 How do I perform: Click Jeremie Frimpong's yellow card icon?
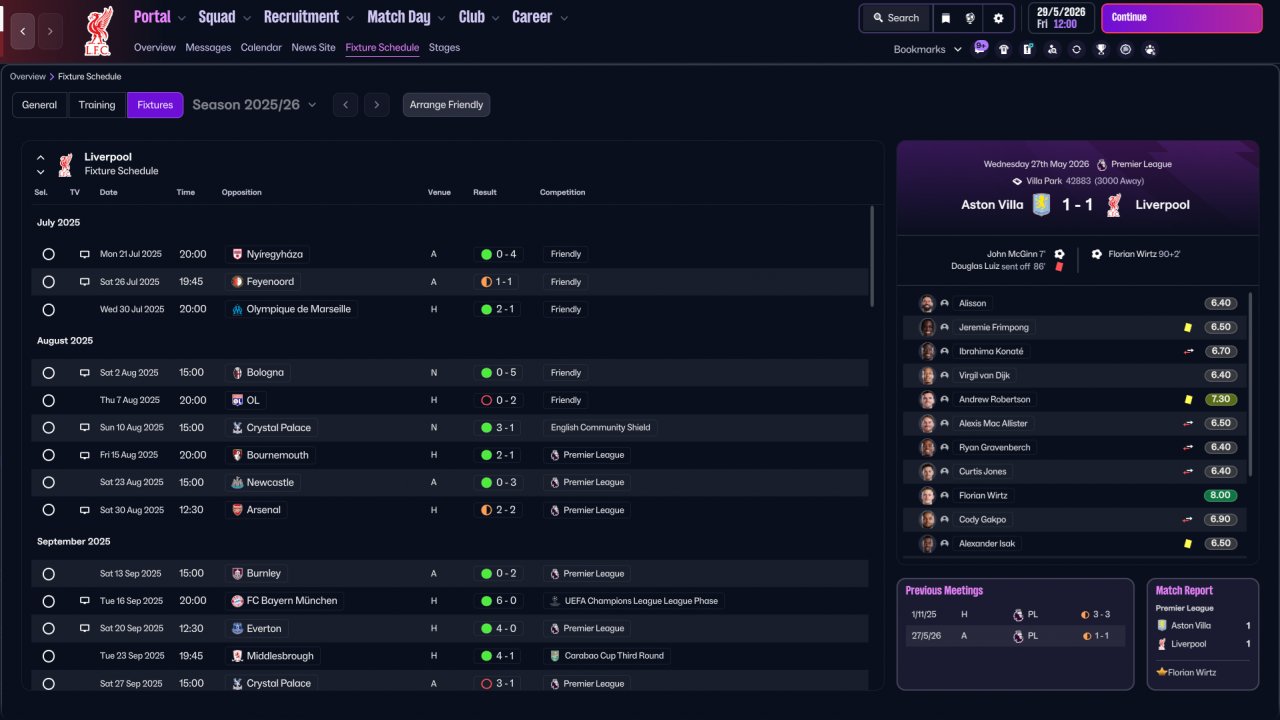[1187, 327]
